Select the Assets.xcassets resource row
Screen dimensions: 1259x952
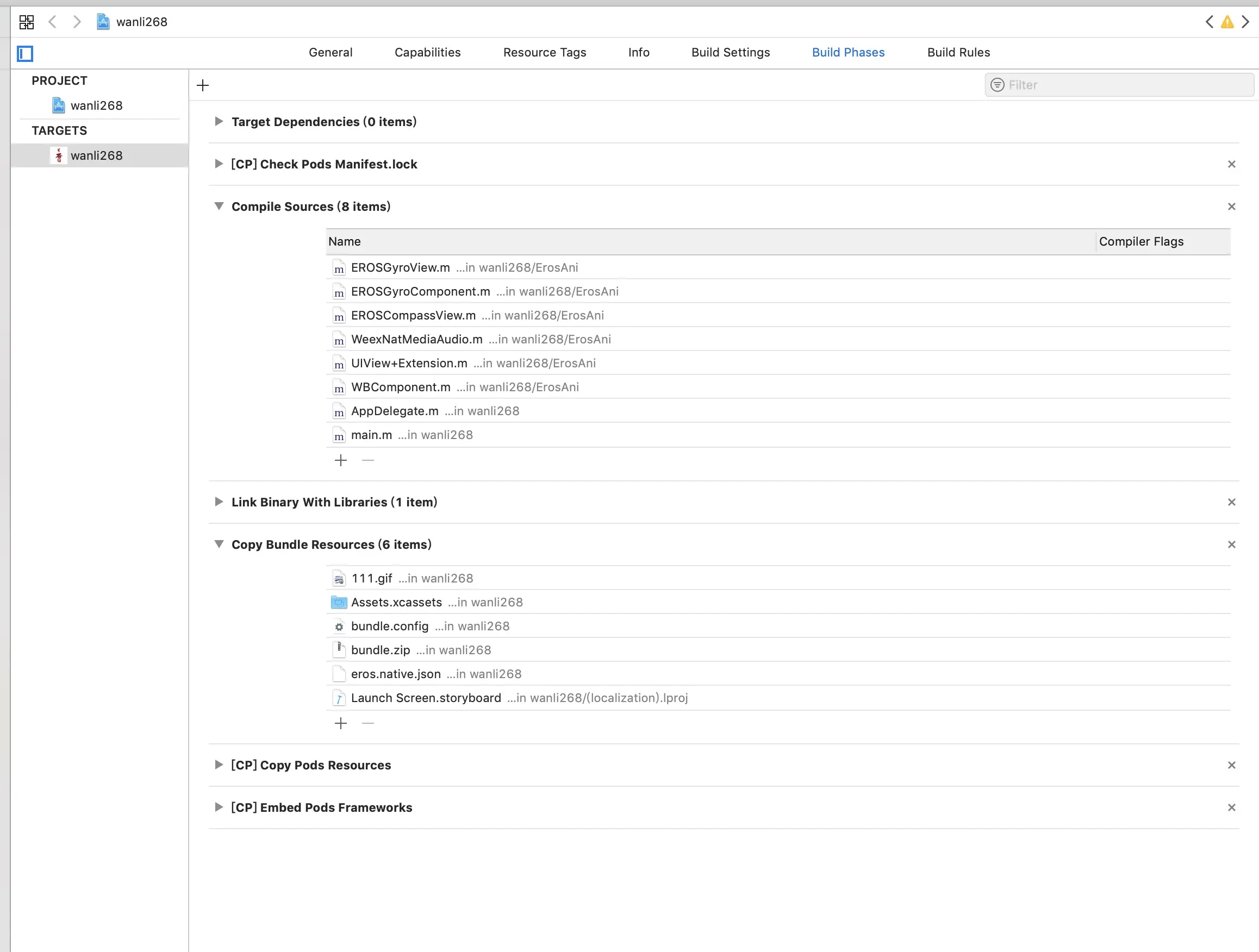tap(396, 602)
